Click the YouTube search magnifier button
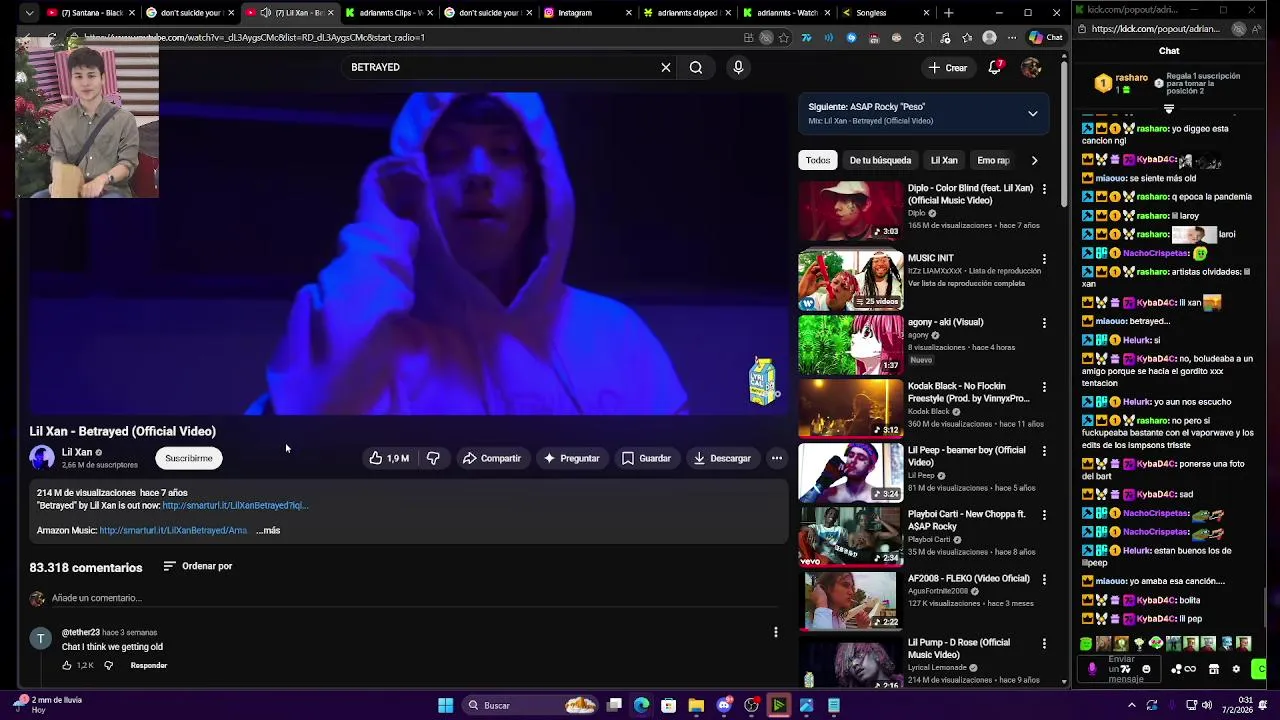This screenshot has width=1280, height=720. (696, 67)
